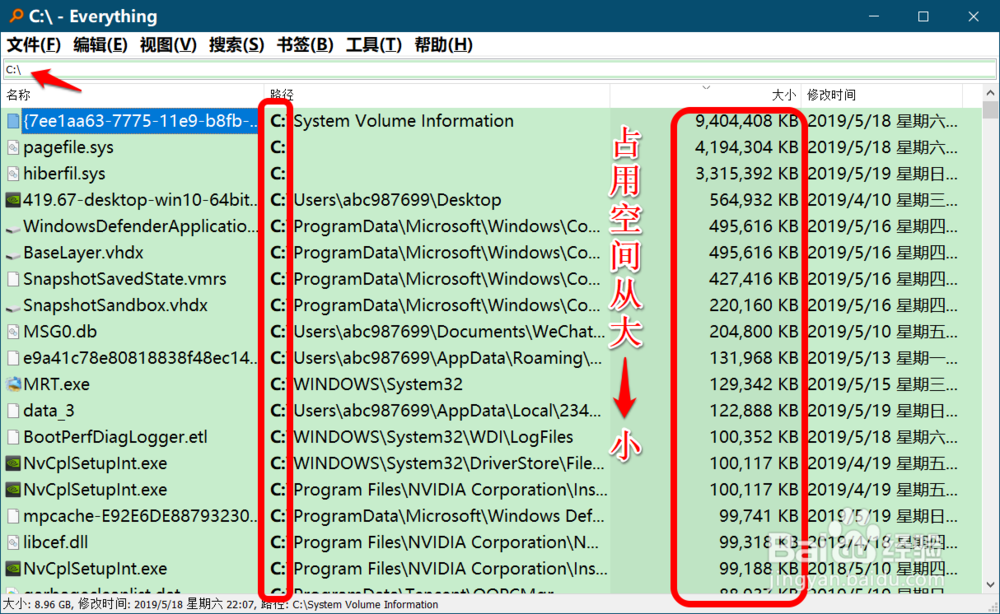Open the 文件(F) menu

(33, 44)
